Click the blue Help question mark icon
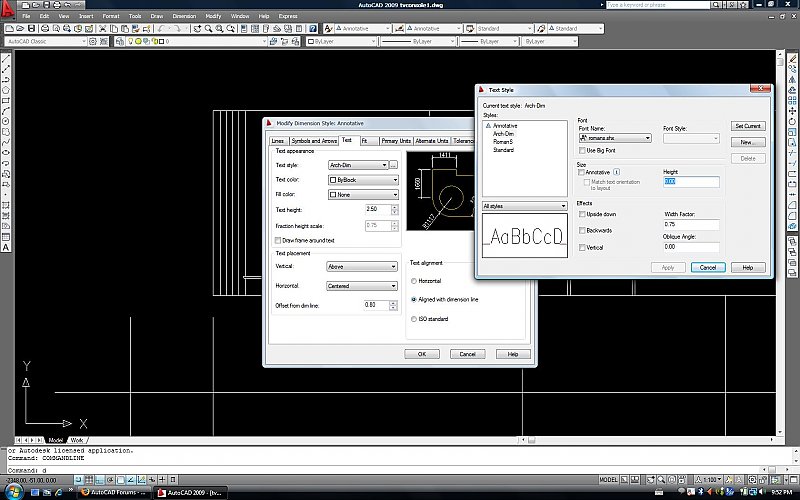This screenshot has height=500, width=800. [313, 29]
